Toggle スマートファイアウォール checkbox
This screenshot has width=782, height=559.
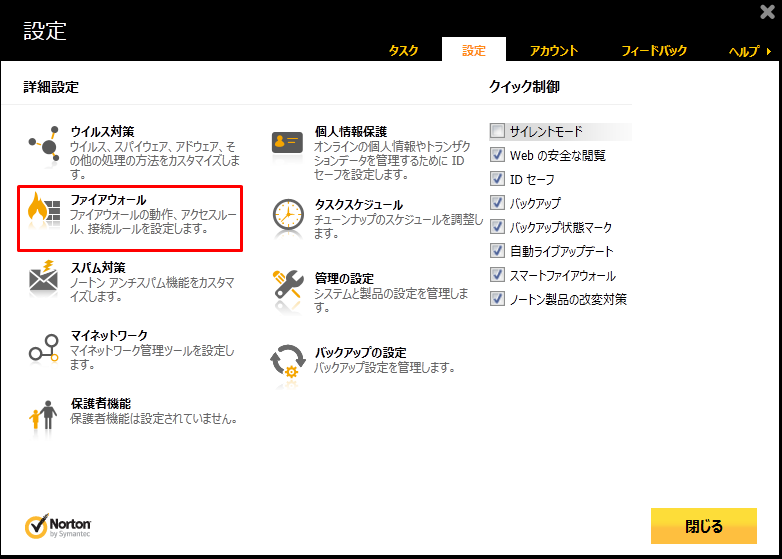tap(497, 275)
